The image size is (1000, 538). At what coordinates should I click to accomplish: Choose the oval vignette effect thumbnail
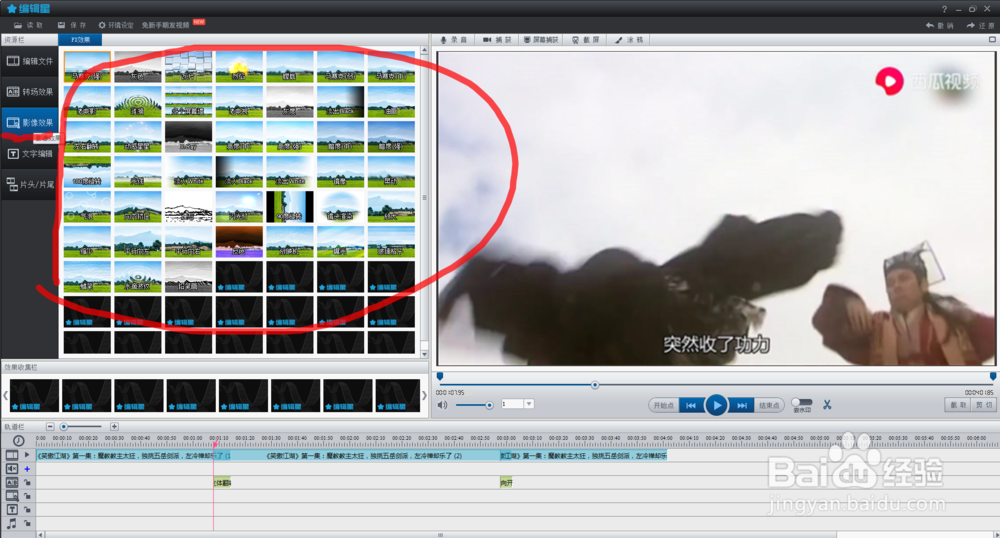(x=341, y=207)
